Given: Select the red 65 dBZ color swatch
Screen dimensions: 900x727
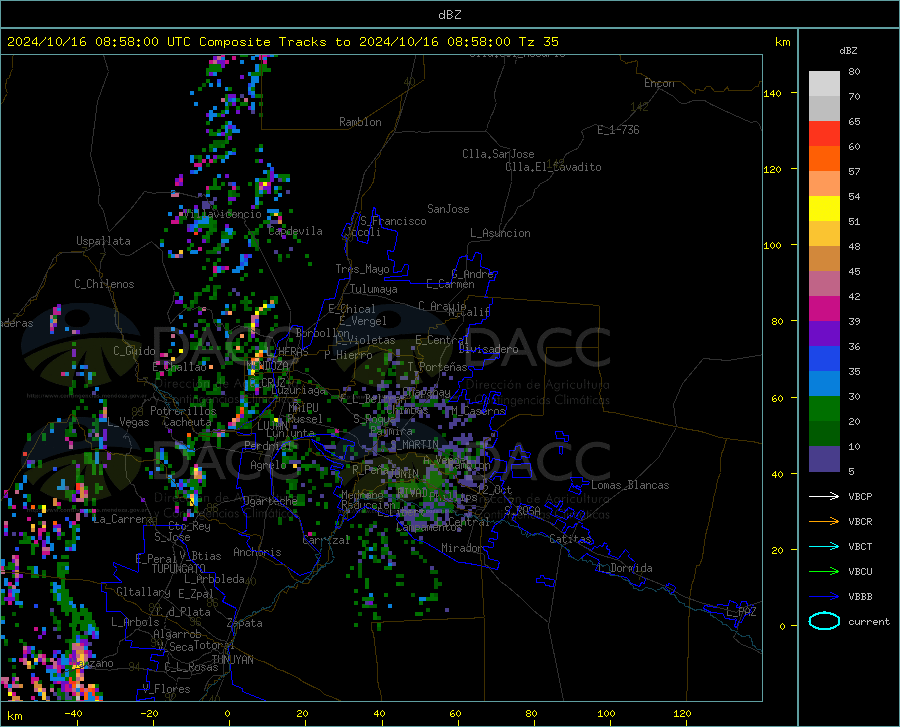Looking at the screenshot, I should pos(824,134).
